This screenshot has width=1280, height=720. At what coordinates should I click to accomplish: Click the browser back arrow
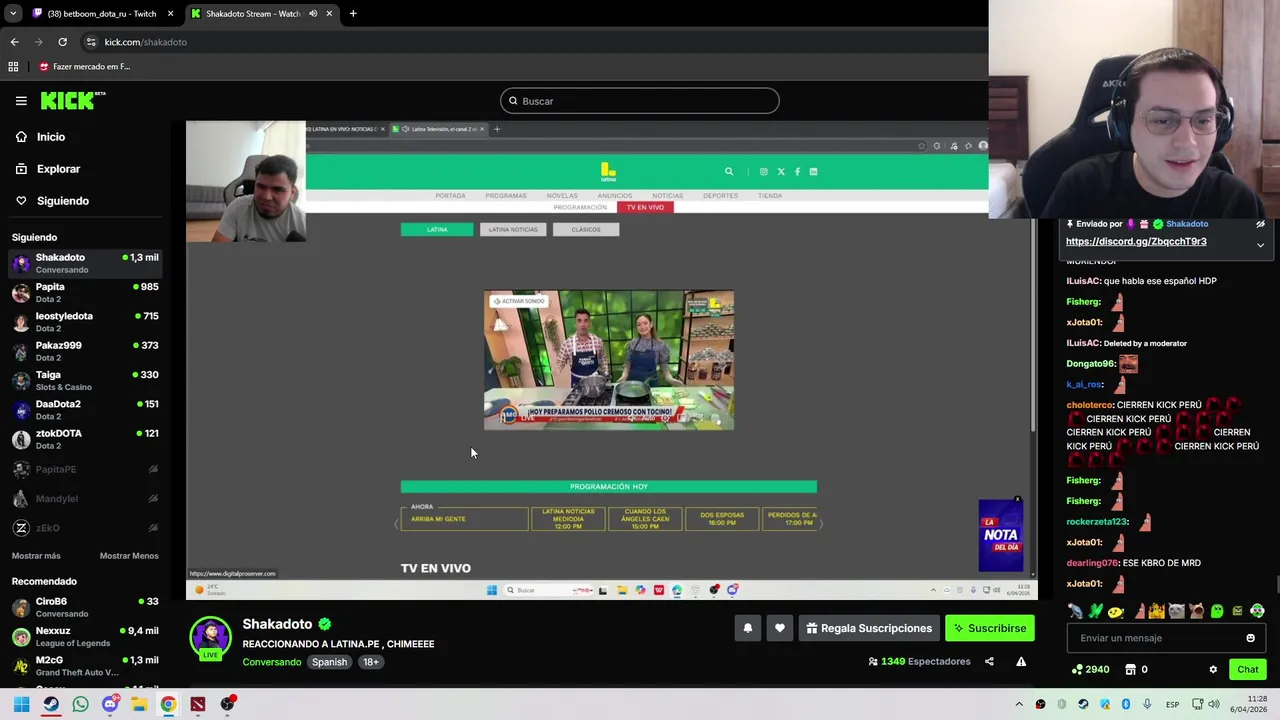(14, 42)
